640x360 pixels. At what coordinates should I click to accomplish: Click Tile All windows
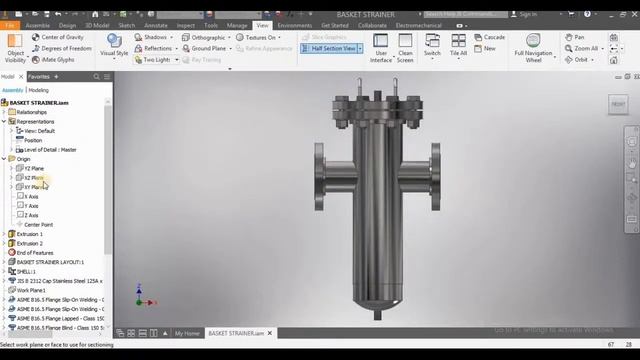pos(458,47)
